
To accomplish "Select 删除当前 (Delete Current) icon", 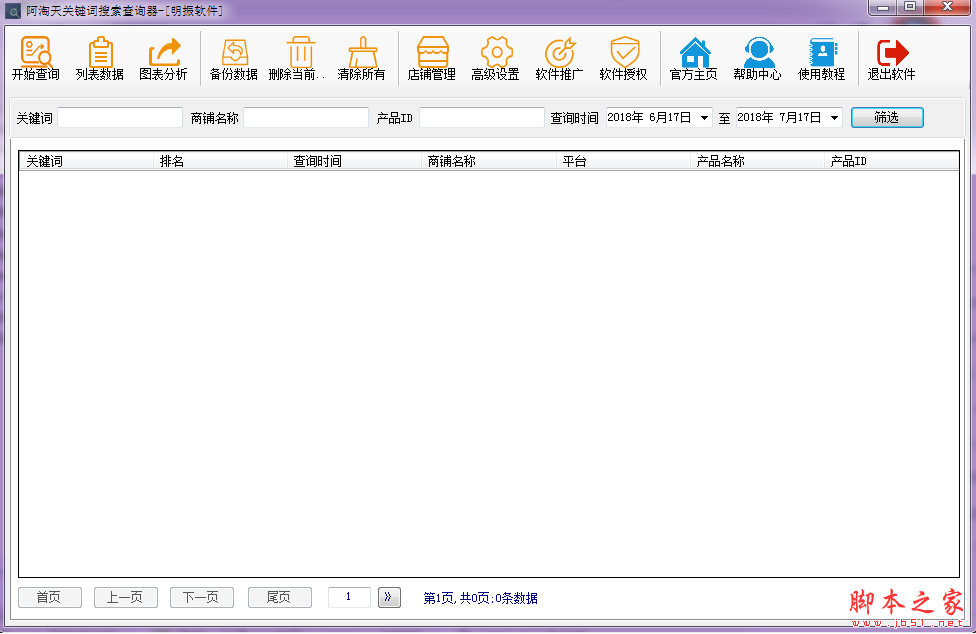I will (x=299, y=58).
